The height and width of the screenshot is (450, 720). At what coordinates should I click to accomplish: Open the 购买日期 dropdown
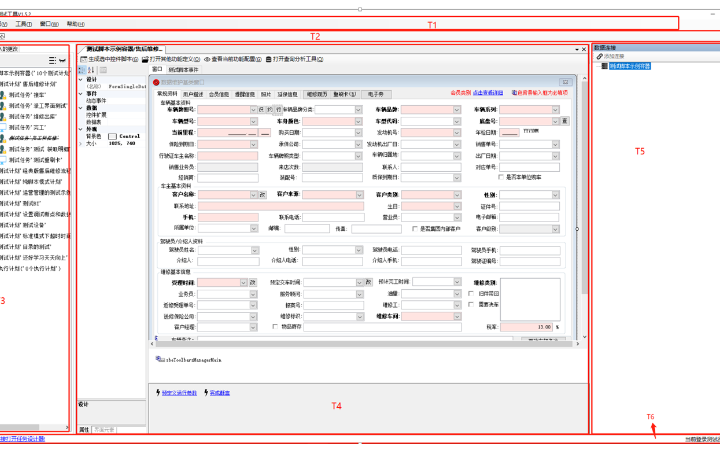point(358,133)
